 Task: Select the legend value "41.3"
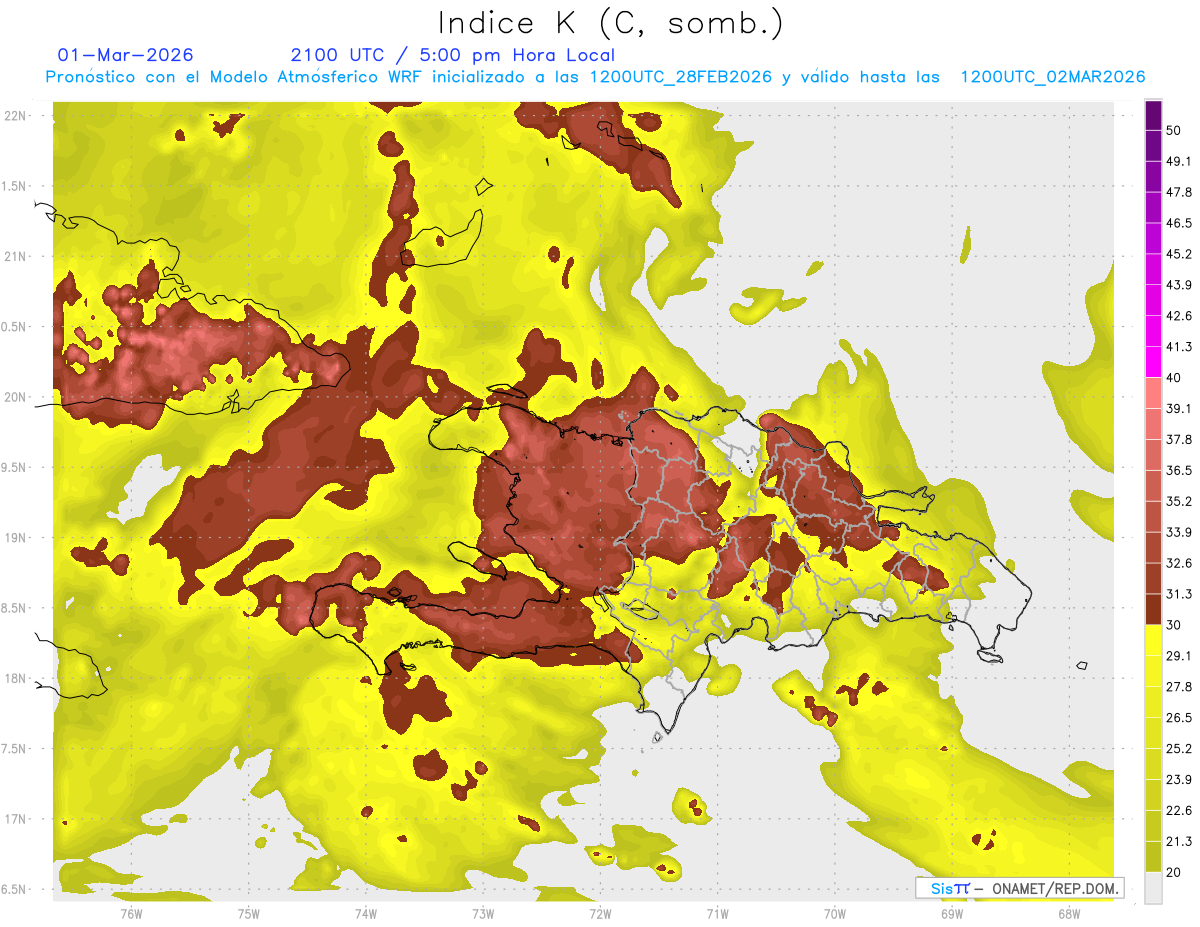(x=1178, y=347)
